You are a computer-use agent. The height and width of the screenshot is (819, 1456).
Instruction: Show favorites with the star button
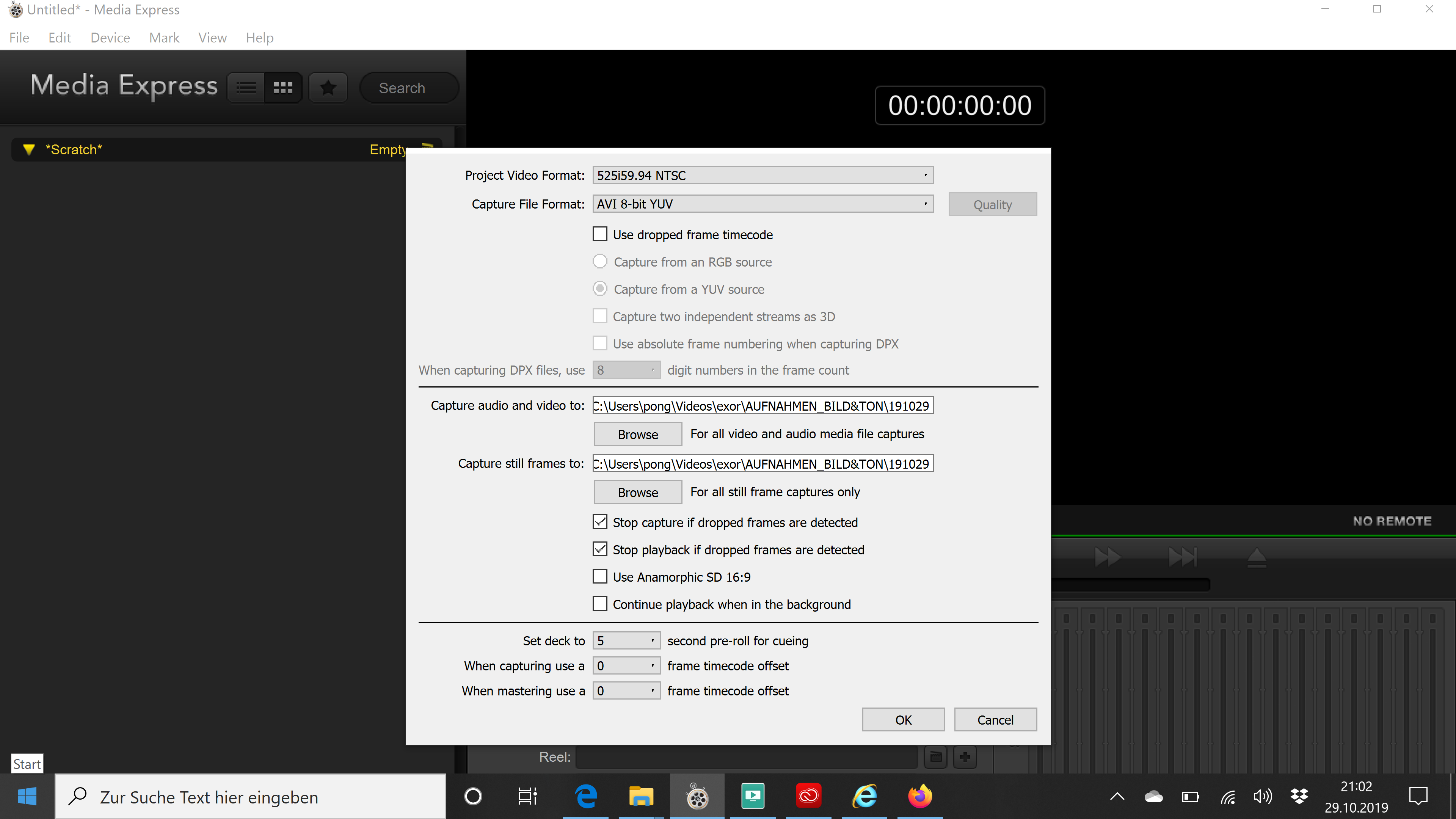coord(328,88)
